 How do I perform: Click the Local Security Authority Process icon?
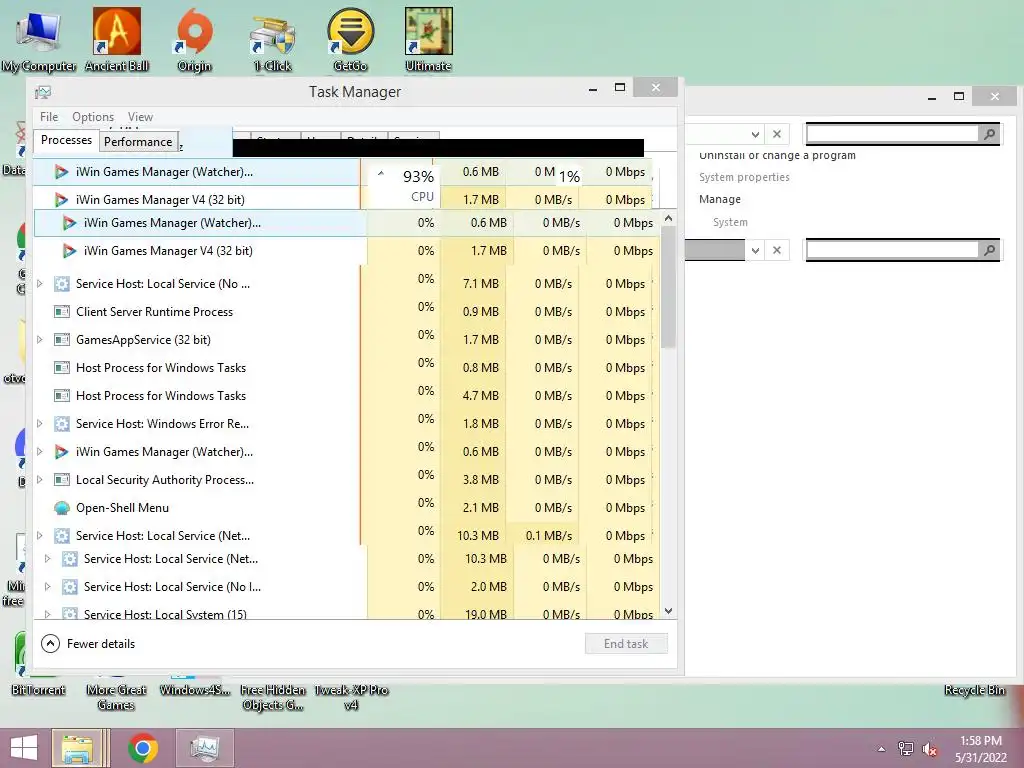pyautogui.click(x=62, y=479)
